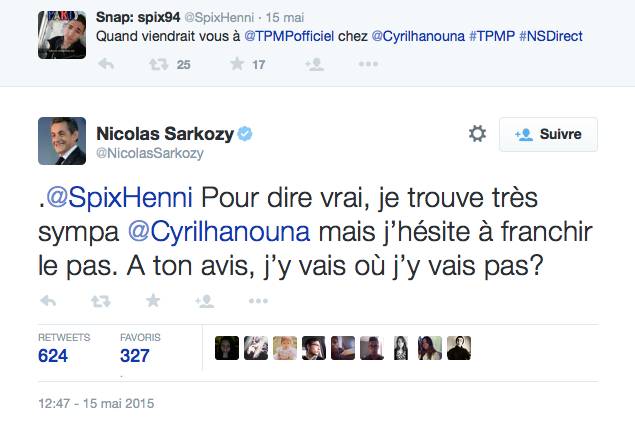The width and height of the screenshot is (635, 426).
Task: Reply to Nicolas Sarkozy's tweet
Action: (x=47, y=300)
